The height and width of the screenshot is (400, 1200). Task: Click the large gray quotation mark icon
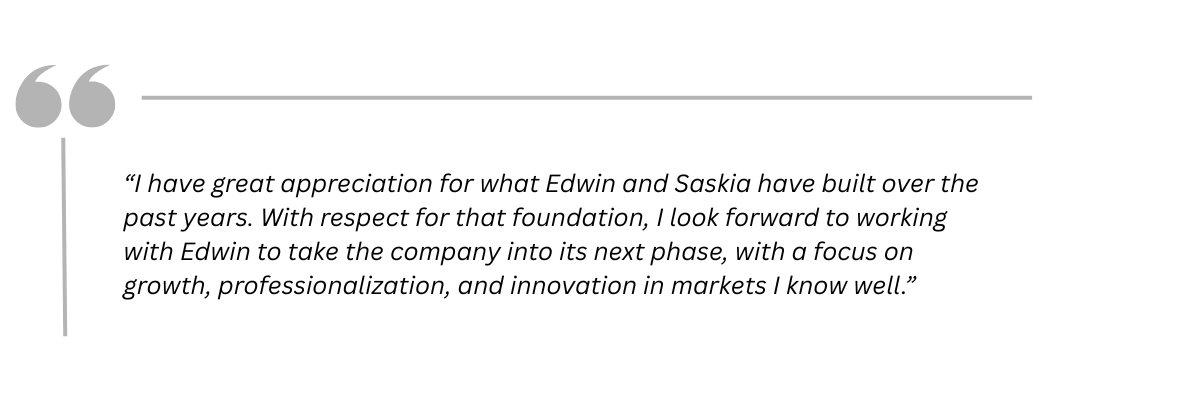(65, 97)
